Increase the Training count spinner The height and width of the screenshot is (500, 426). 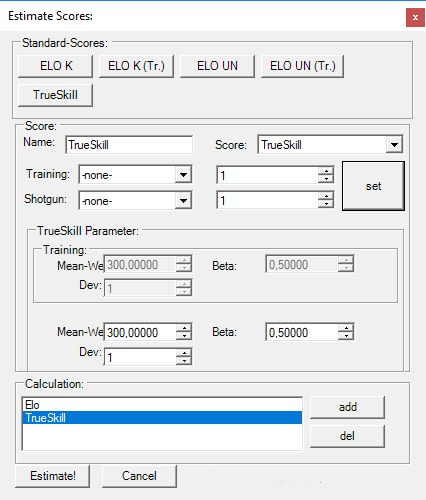326,171
